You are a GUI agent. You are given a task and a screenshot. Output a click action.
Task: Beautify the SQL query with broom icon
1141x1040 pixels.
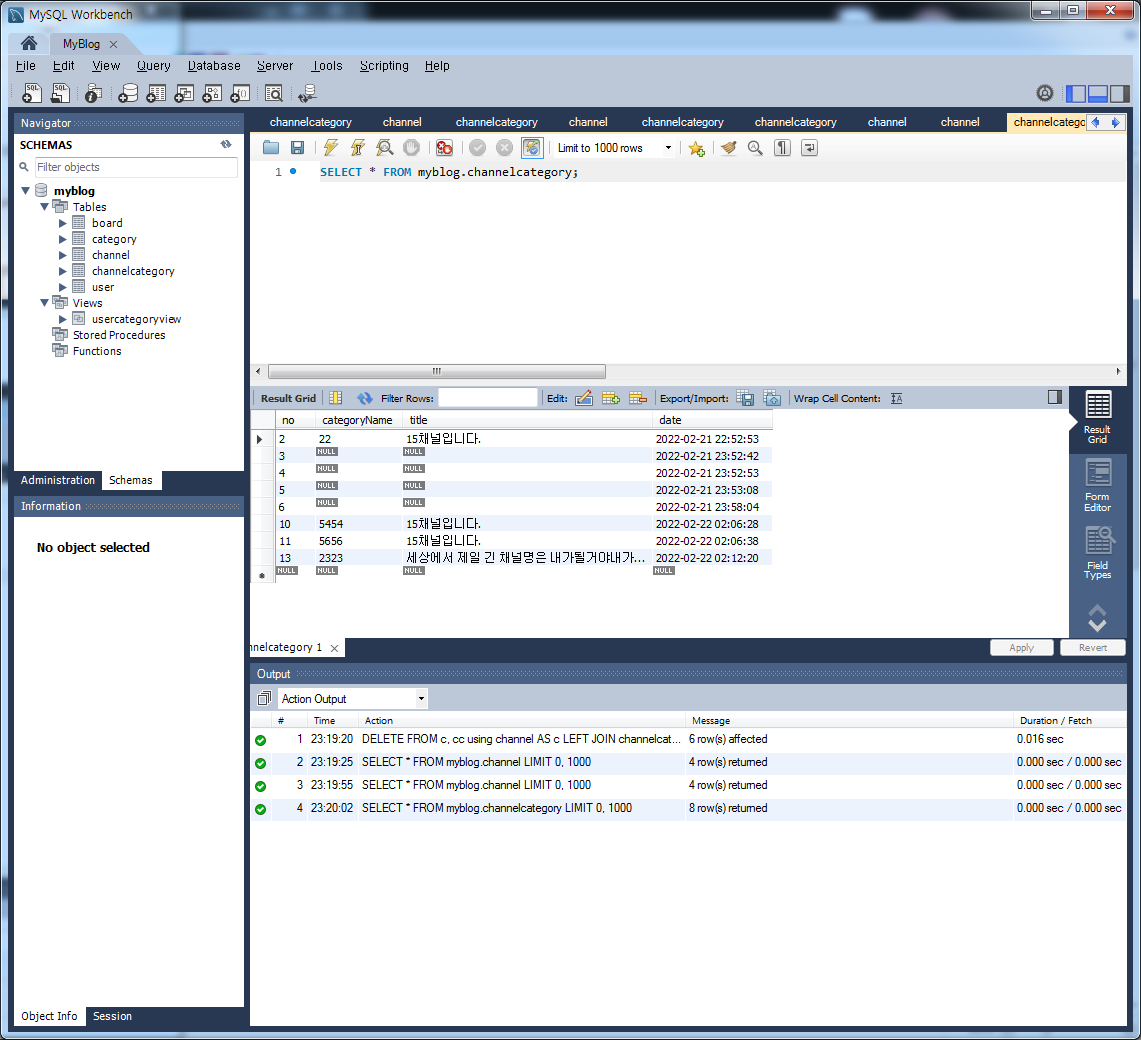(728, 148)
